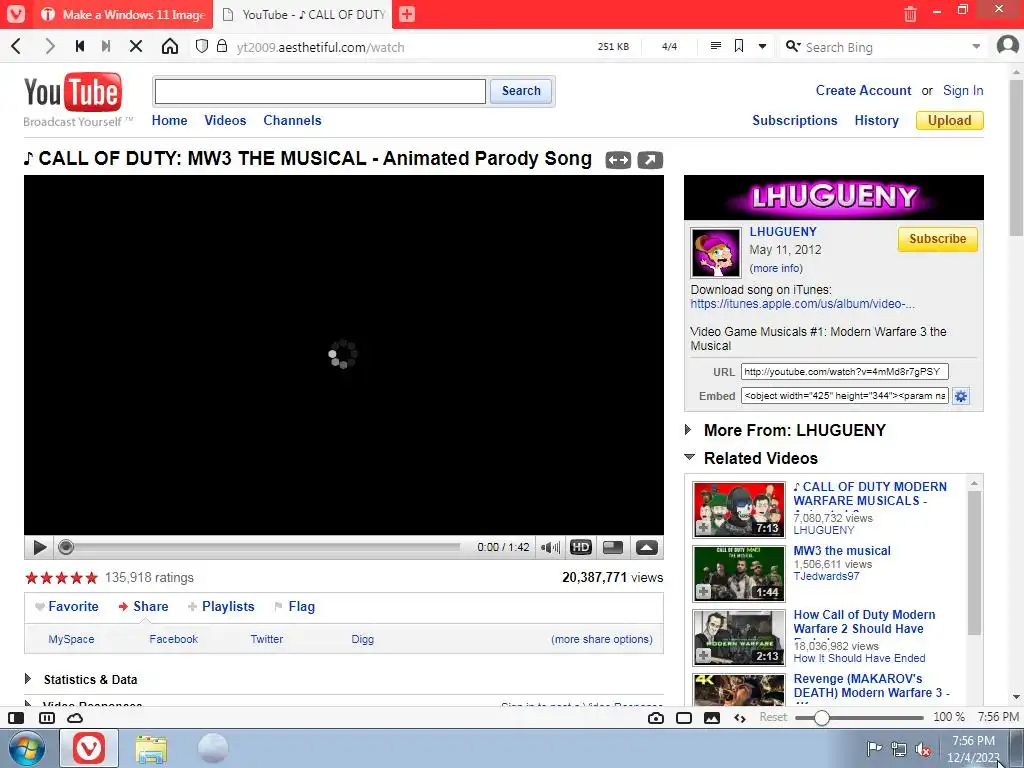Viewport: 1024px width, 768px height.
Task: Click the yellow Upload button
Action: [950, 120]
